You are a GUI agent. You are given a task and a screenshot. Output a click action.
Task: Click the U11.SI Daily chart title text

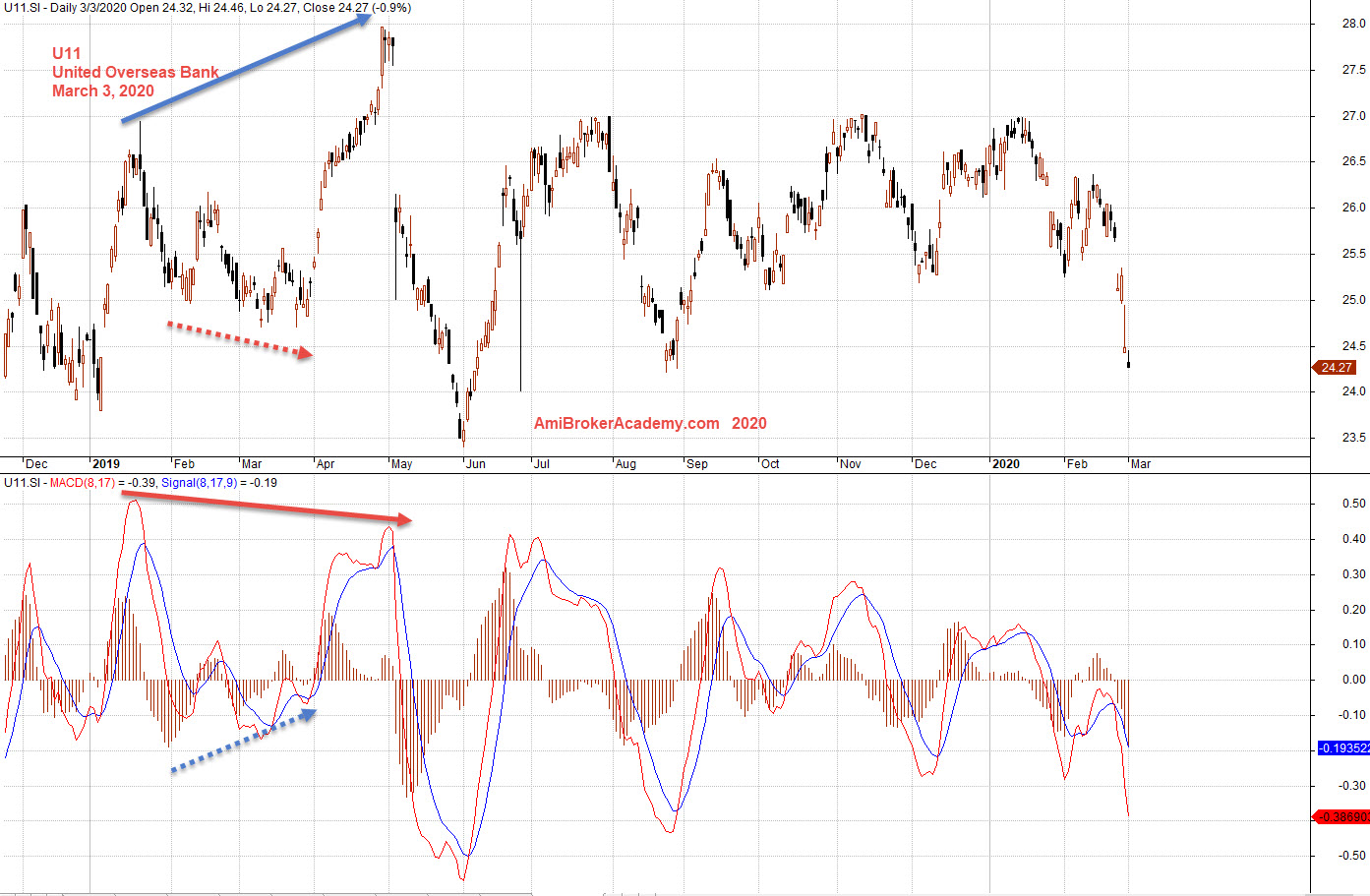click(x=208, y=8)
